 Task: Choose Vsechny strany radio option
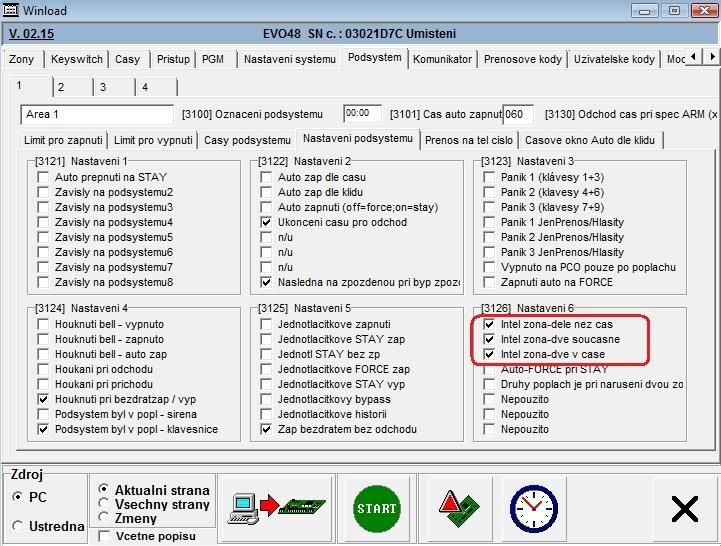104,504
